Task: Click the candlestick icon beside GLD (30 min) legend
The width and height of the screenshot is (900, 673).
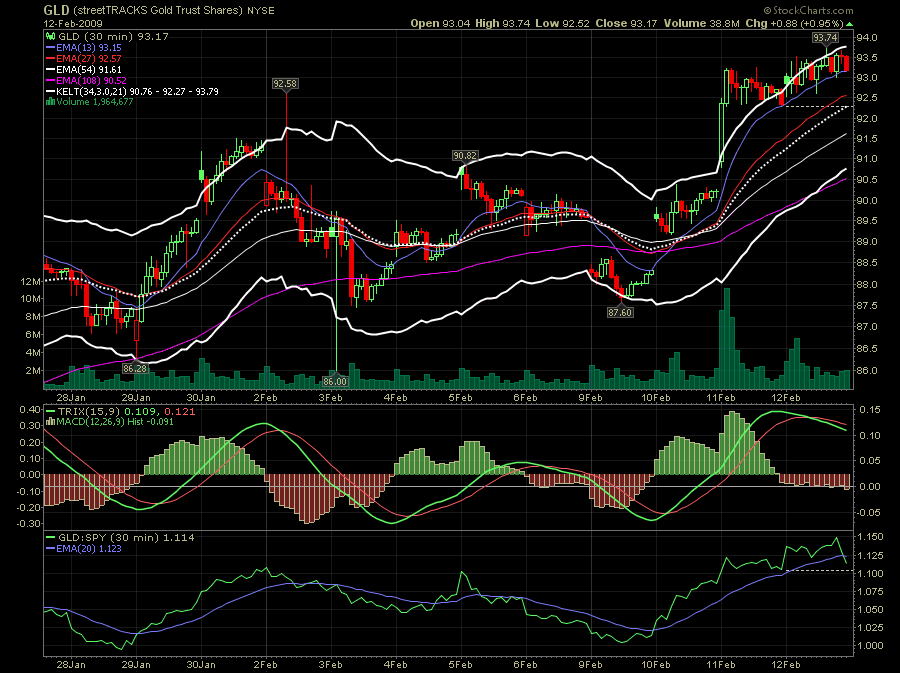Action: pyautogui.click(x=51, y=37)
